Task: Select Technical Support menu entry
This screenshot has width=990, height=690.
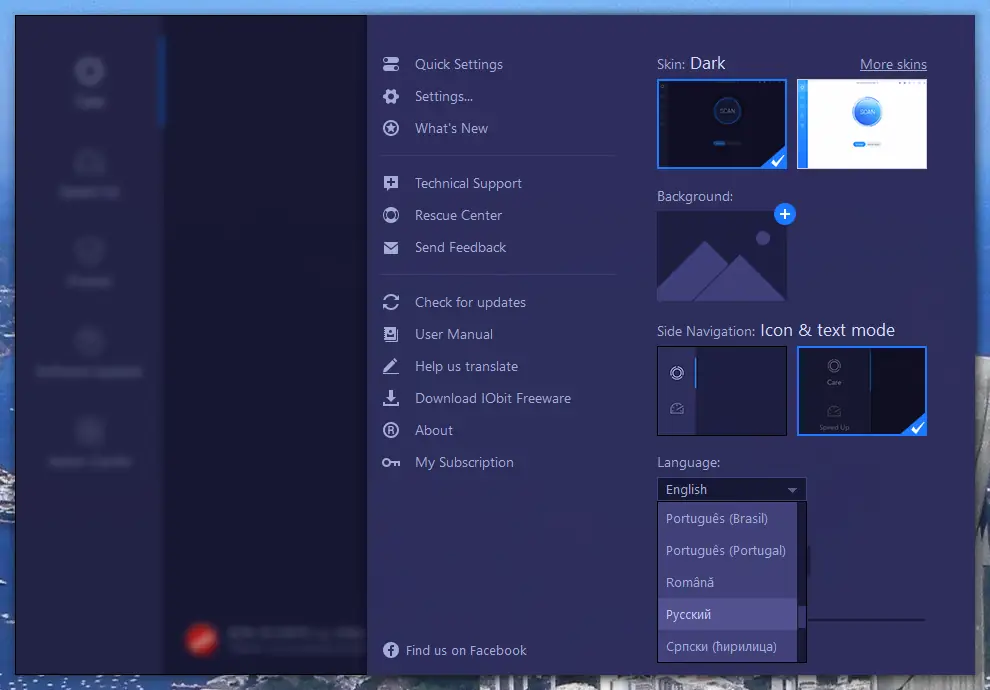Action: coord(468,183)
